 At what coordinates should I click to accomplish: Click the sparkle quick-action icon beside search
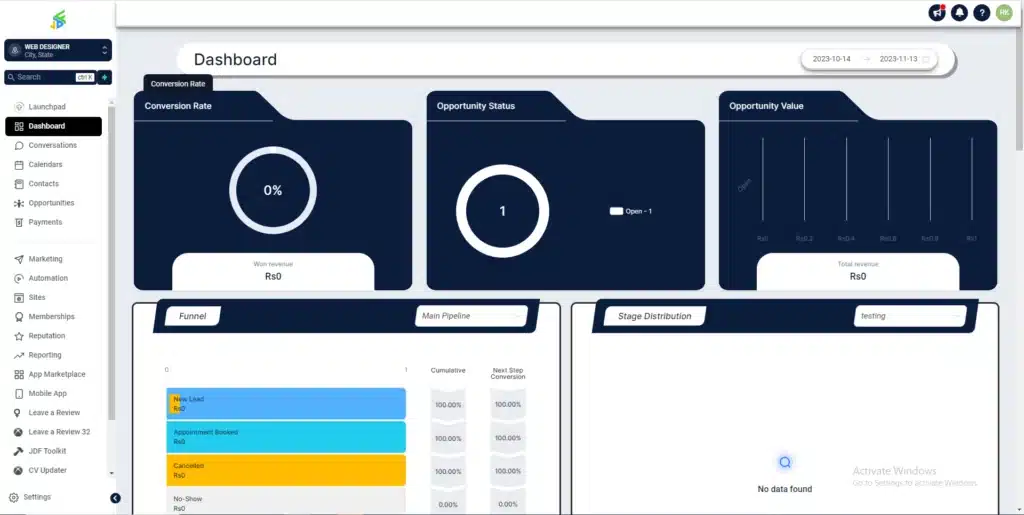(104, 77)
